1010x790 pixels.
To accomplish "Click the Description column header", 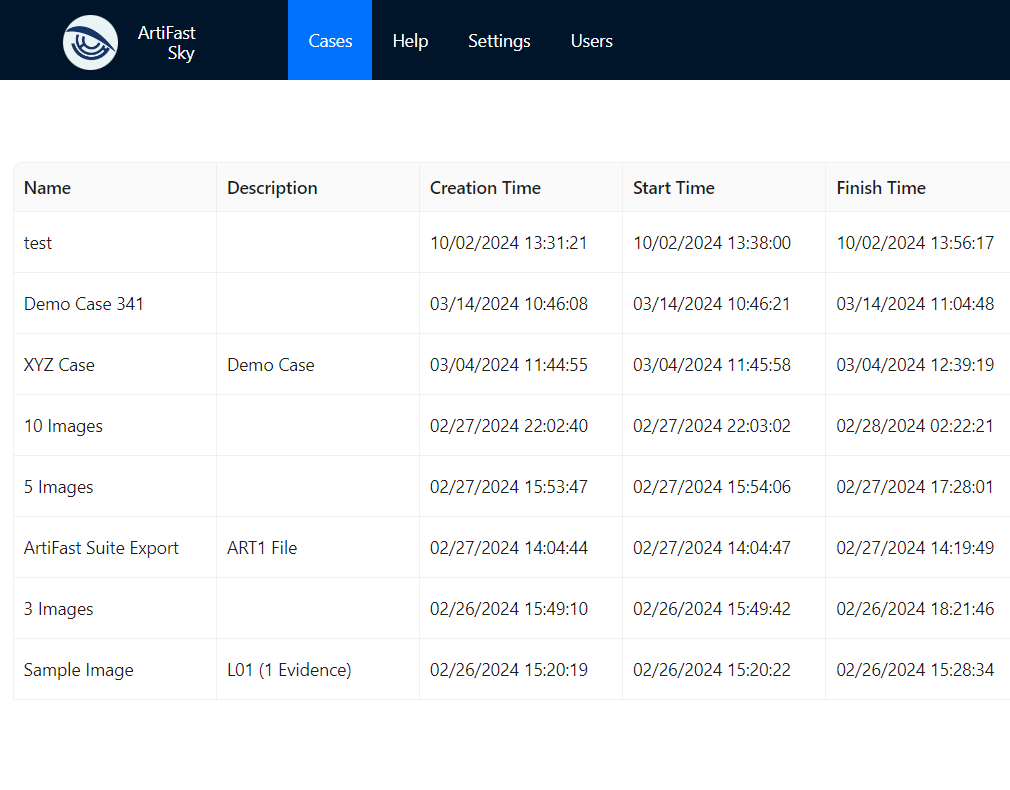I will coord(272,188).
